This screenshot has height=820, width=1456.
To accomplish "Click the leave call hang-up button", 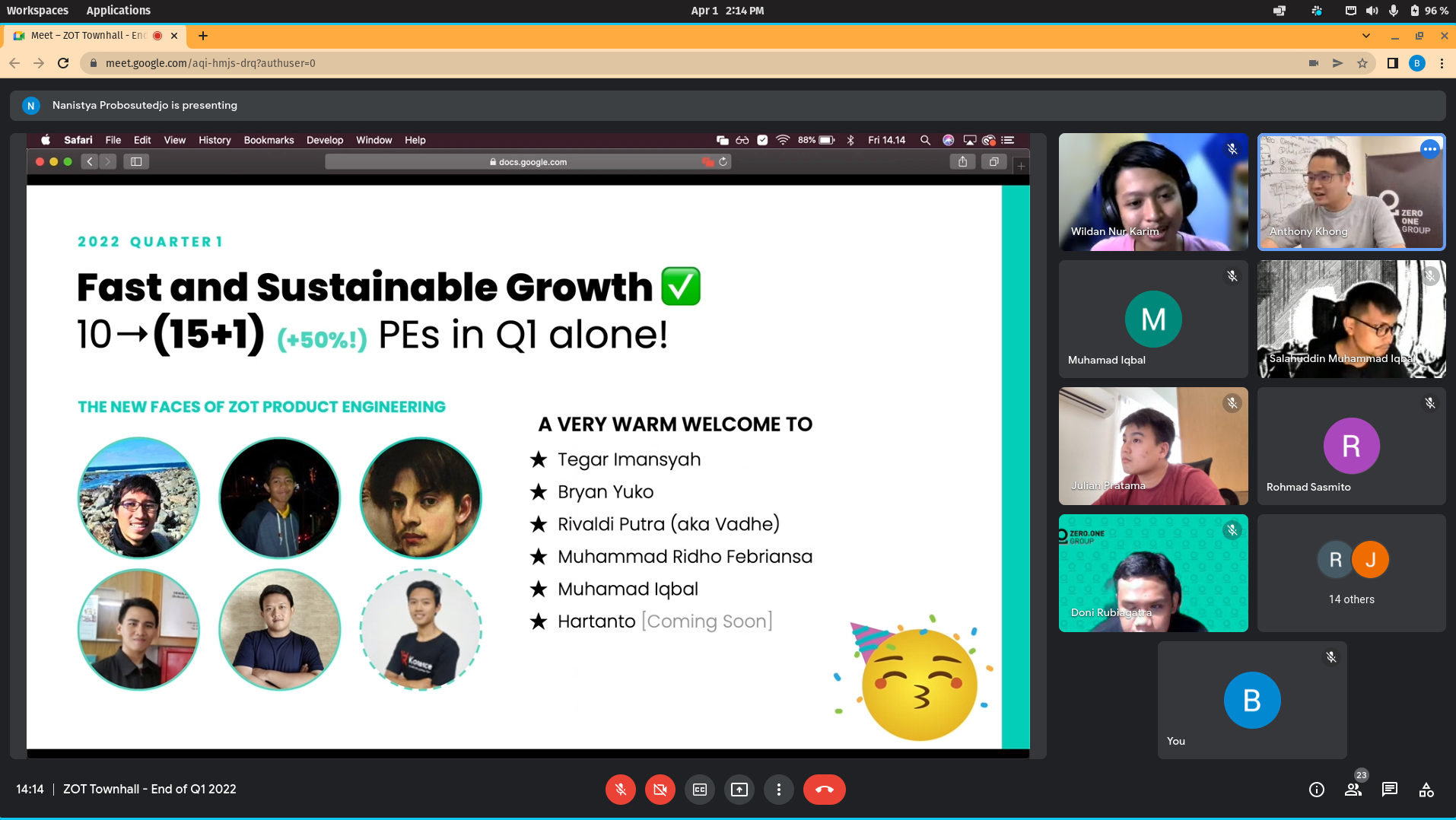I will pyautogui.click(x=824, y=790).
